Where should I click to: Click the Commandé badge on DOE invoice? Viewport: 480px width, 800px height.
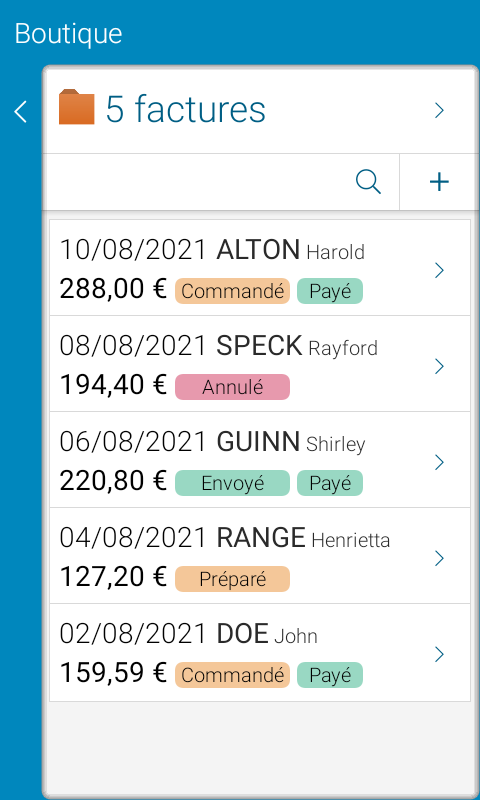[233, 675]
